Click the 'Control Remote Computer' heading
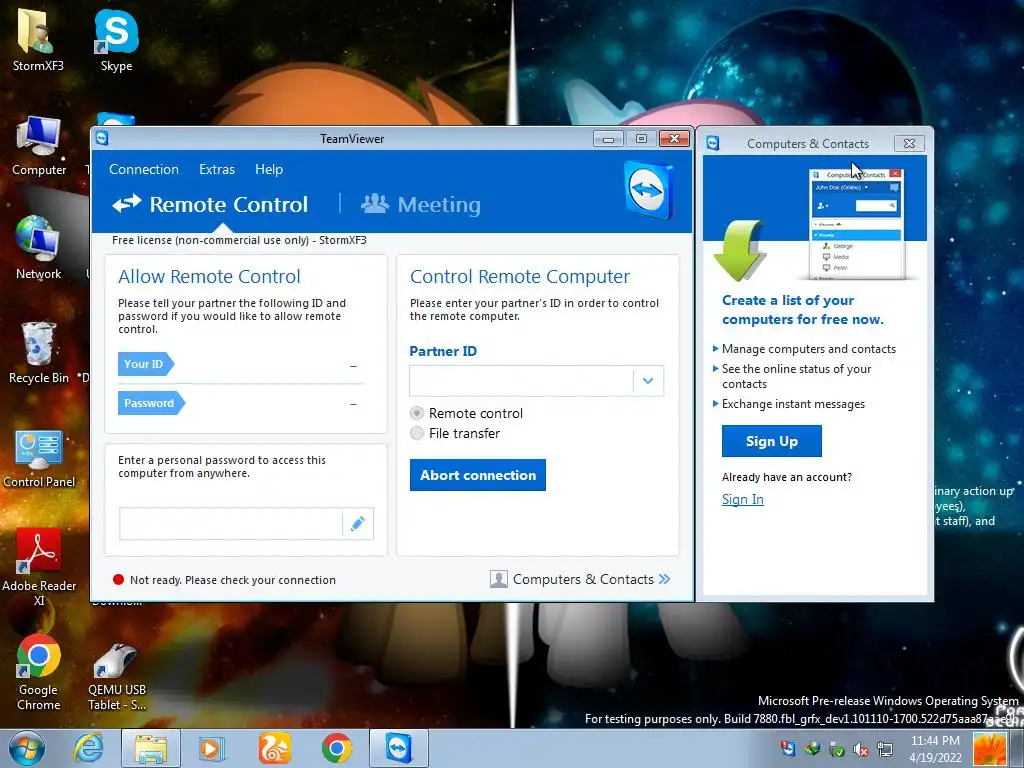Image resolution: width=1024 pixels, height=768 pixels. [x=520, y=276]
